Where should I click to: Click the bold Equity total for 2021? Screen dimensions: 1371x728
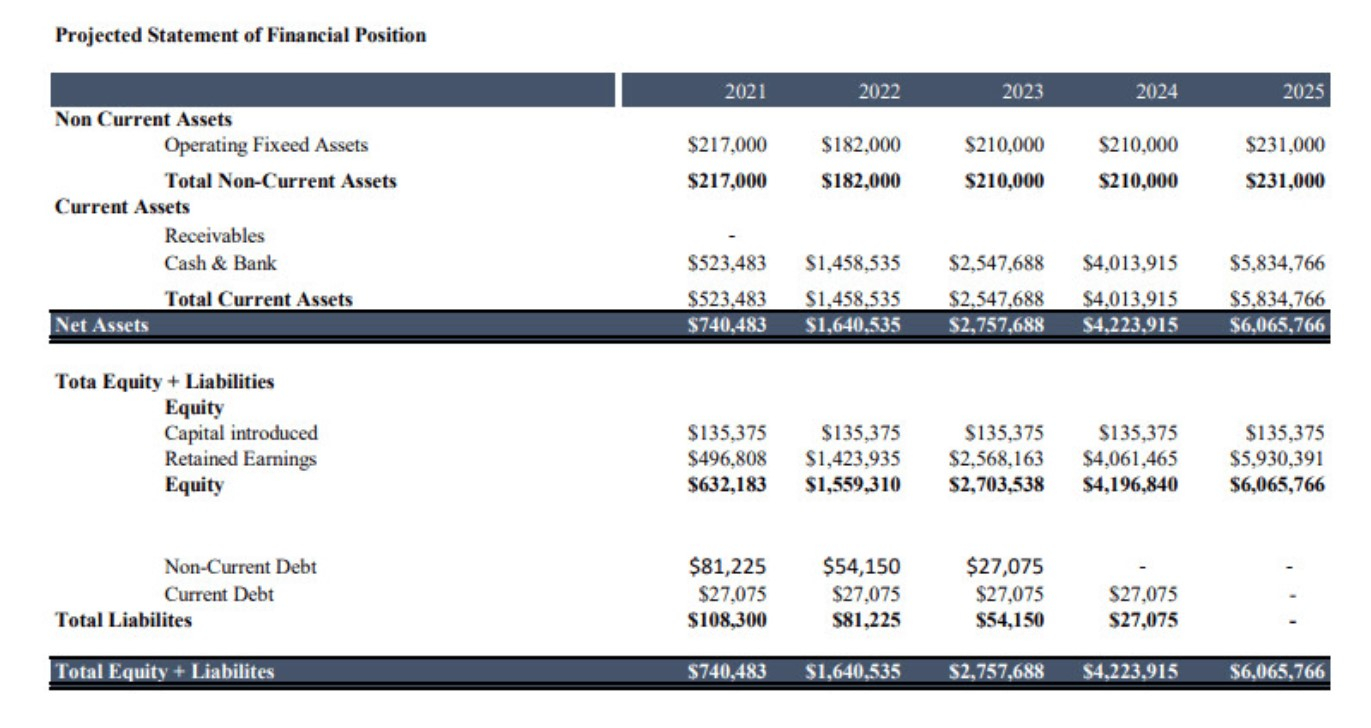coord(727,485)
